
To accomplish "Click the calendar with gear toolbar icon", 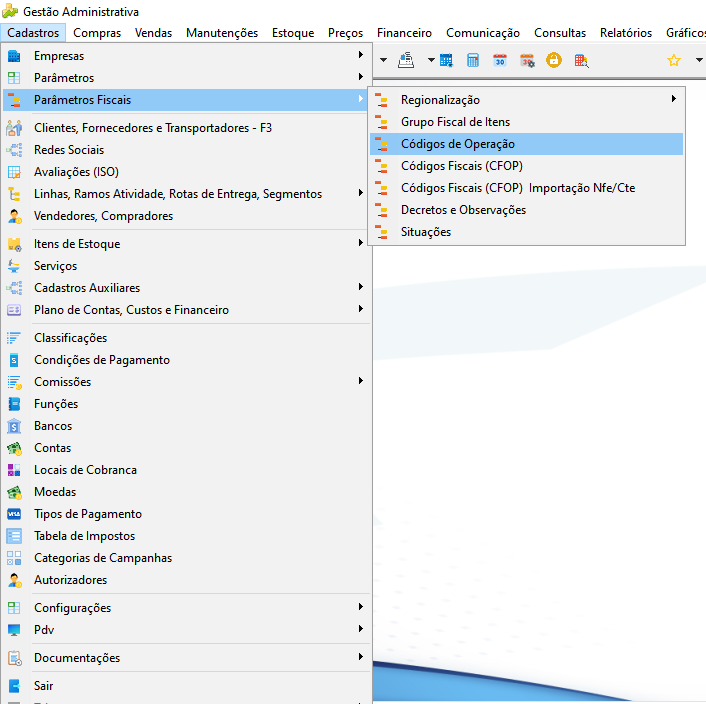I will click(x=527, y=60).
